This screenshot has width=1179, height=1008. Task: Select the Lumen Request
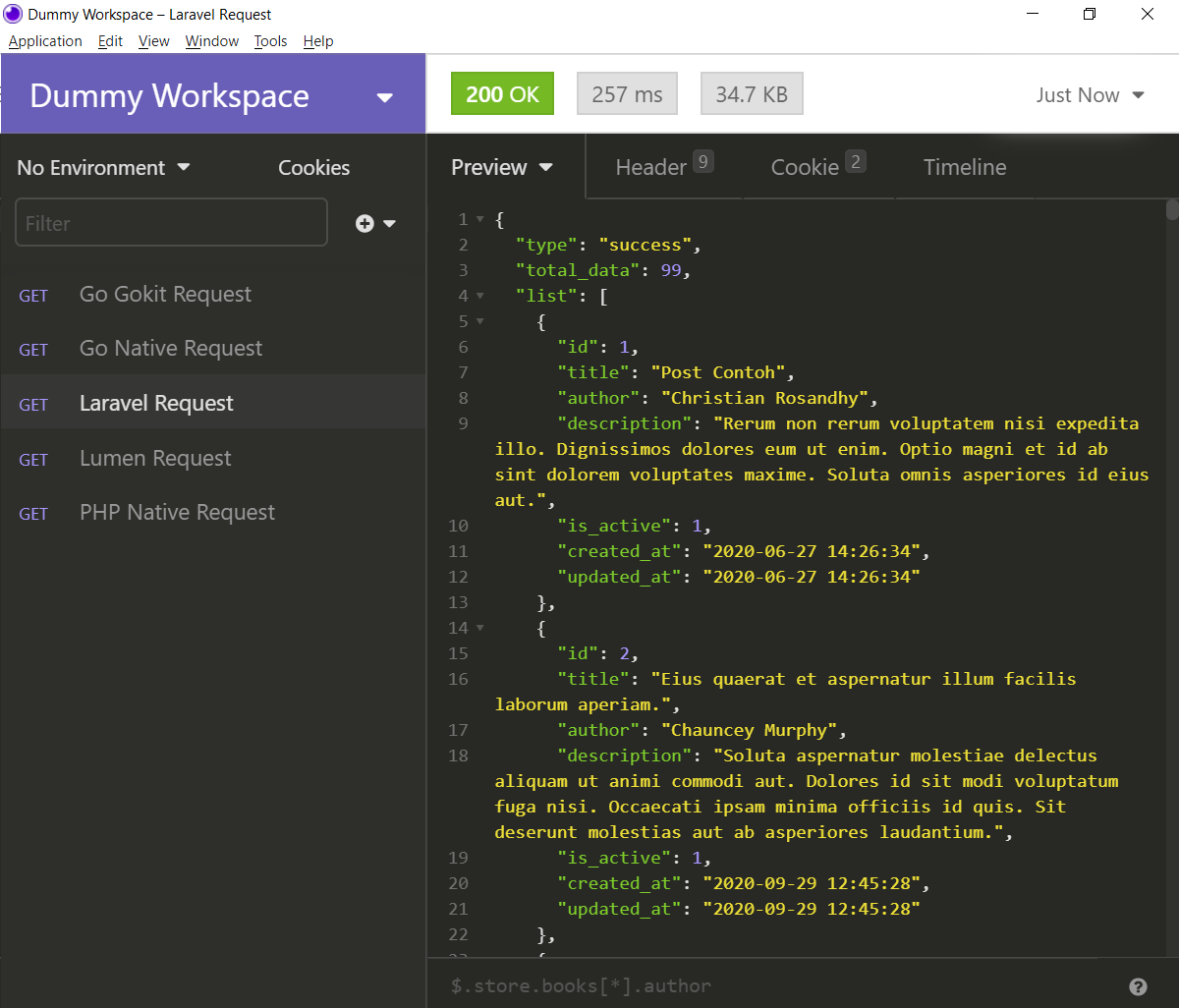[213, 458]
